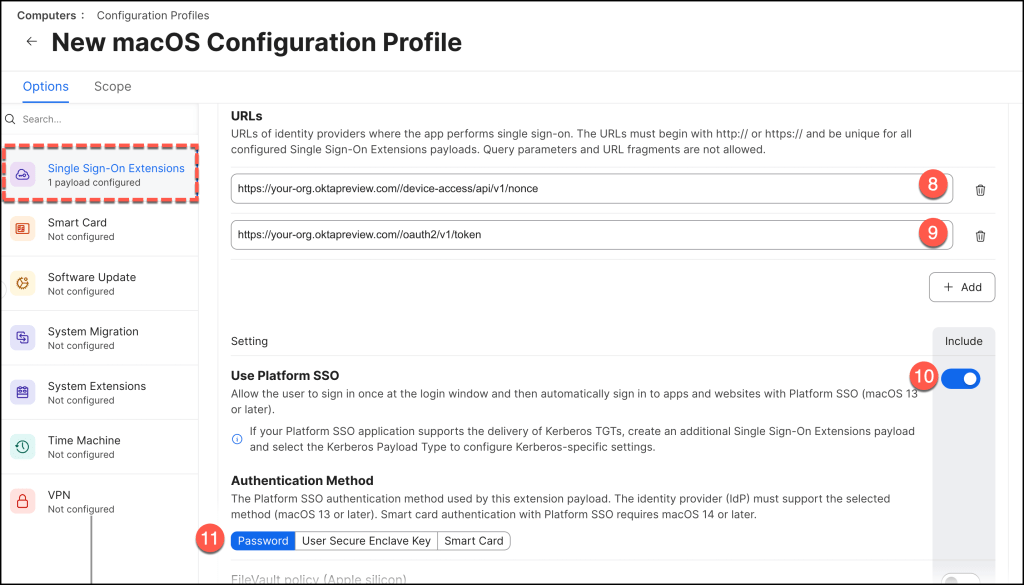Delete the oauth2 token URL entry
The height and width of the screenshot is (585, 1024).
[980, 235]
